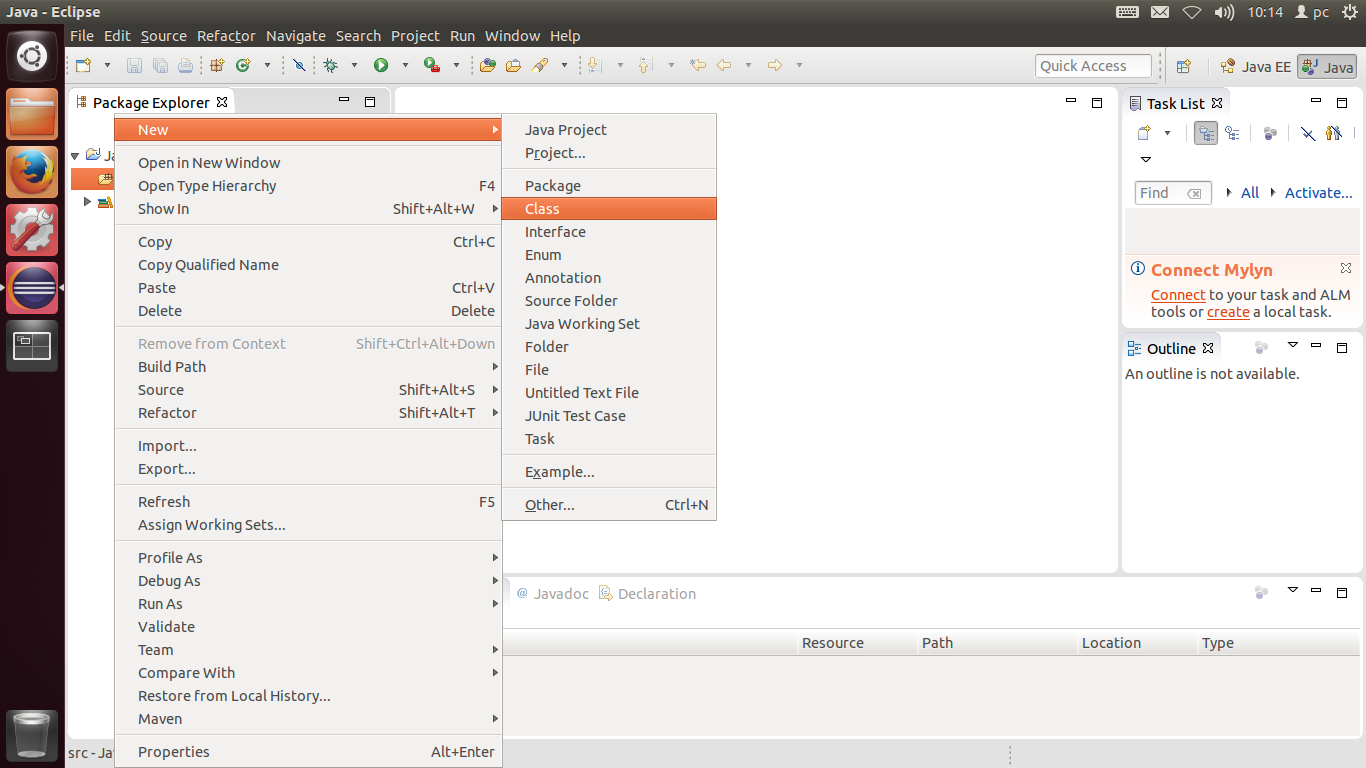
Task: Click the Connect link in Mylyn panel
Action: point(1178,295)
